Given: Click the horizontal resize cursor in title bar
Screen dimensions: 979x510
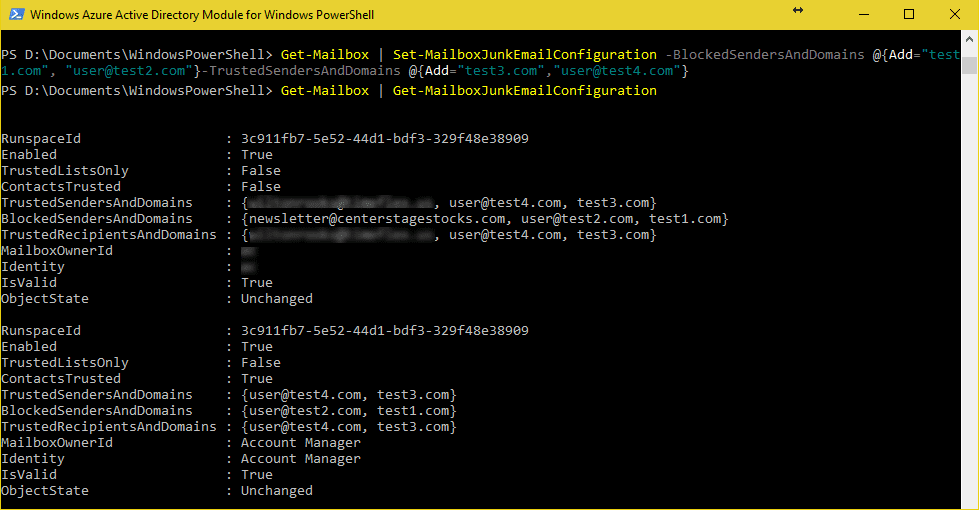Looking at the screenshot, I should [x=798, y=10].
